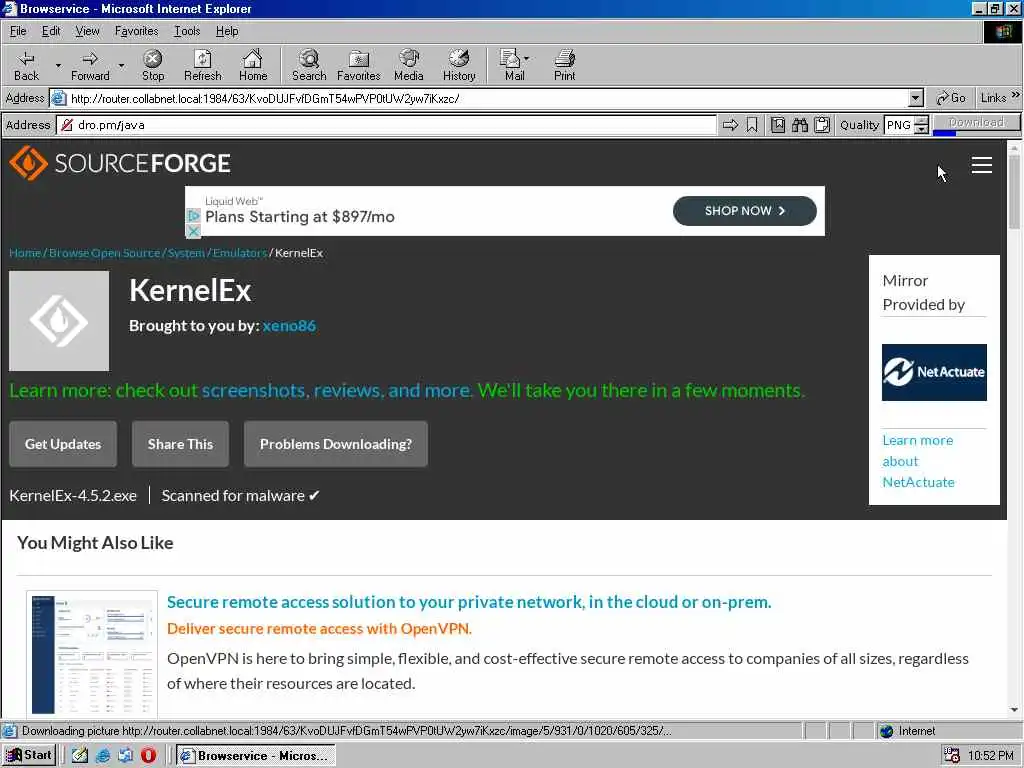Open Browservice bookmarks list icon
The width and height of the screenshot is (1024, 768).
778,125
